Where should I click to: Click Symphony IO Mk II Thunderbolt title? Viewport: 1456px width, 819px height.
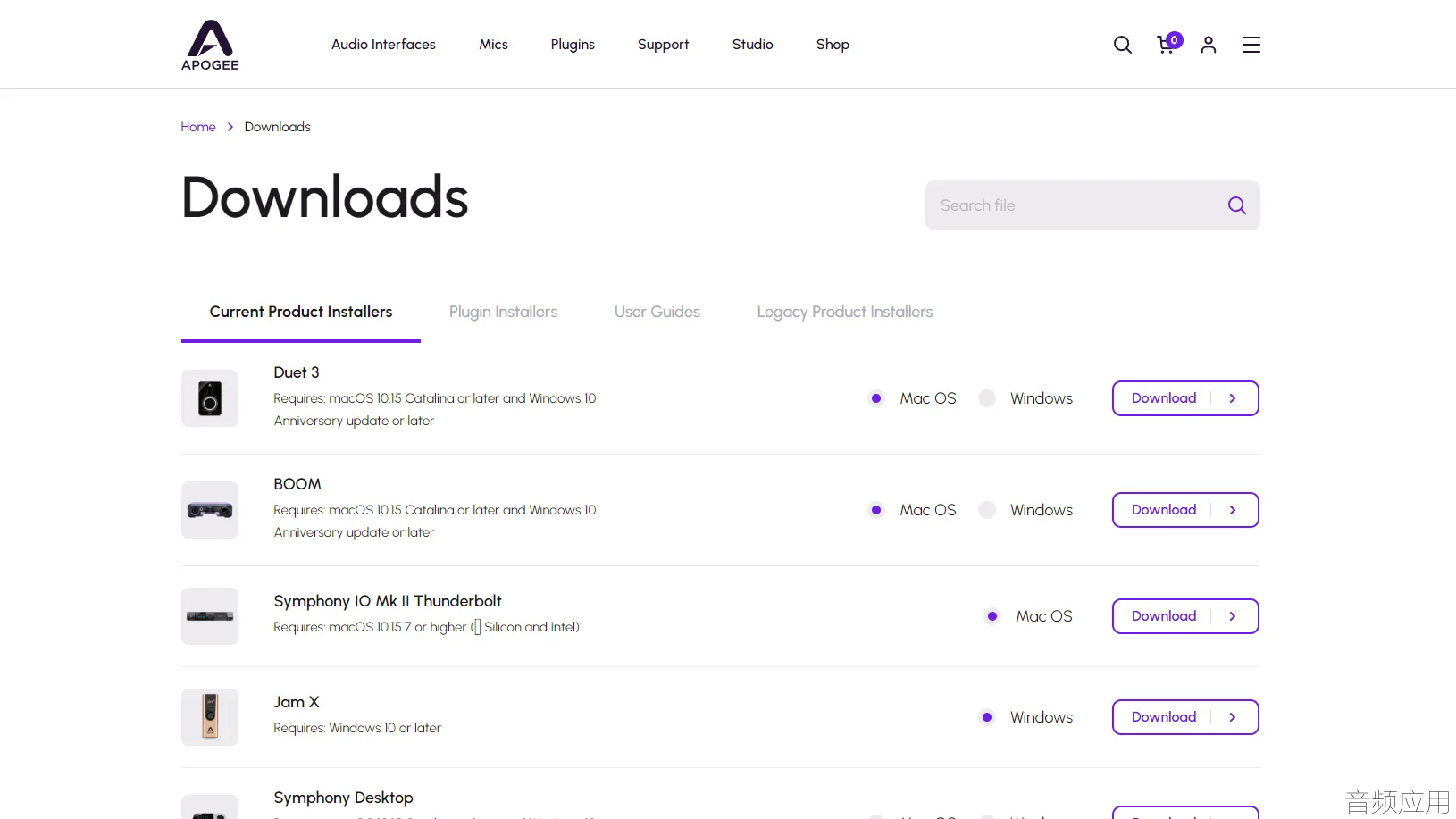[388, 601]
